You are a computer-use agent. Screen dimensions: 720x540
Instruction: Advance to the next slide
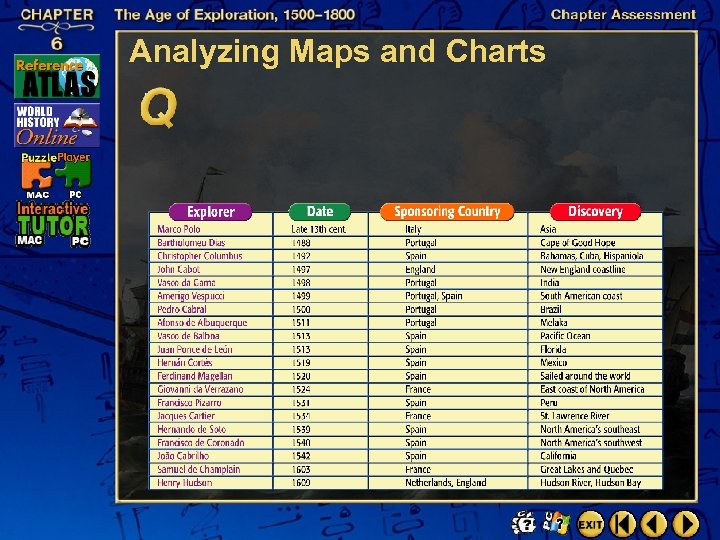pyautogui.click(x=686, y=523)
